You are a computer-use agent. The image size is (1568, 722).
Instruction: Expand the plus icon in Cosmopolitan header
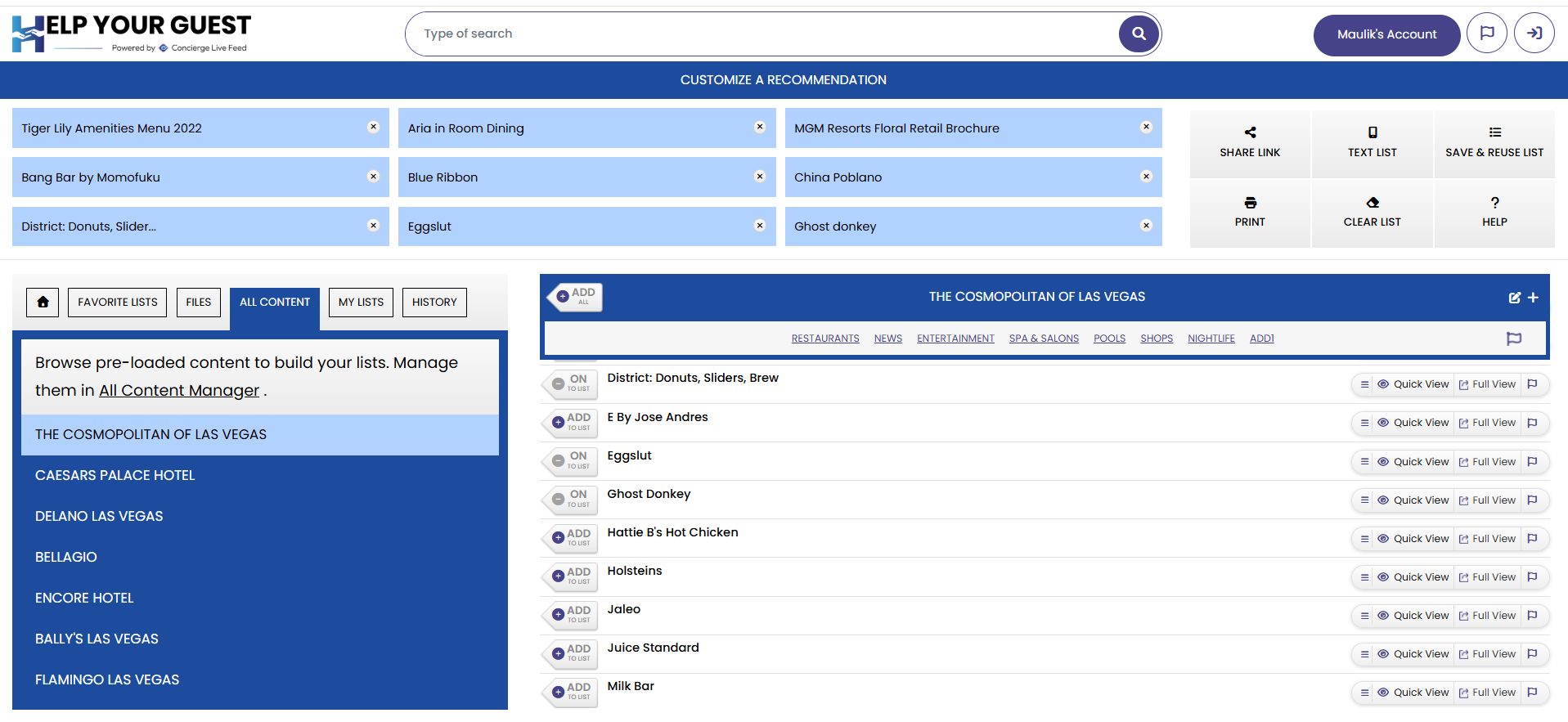point(1533,298)
